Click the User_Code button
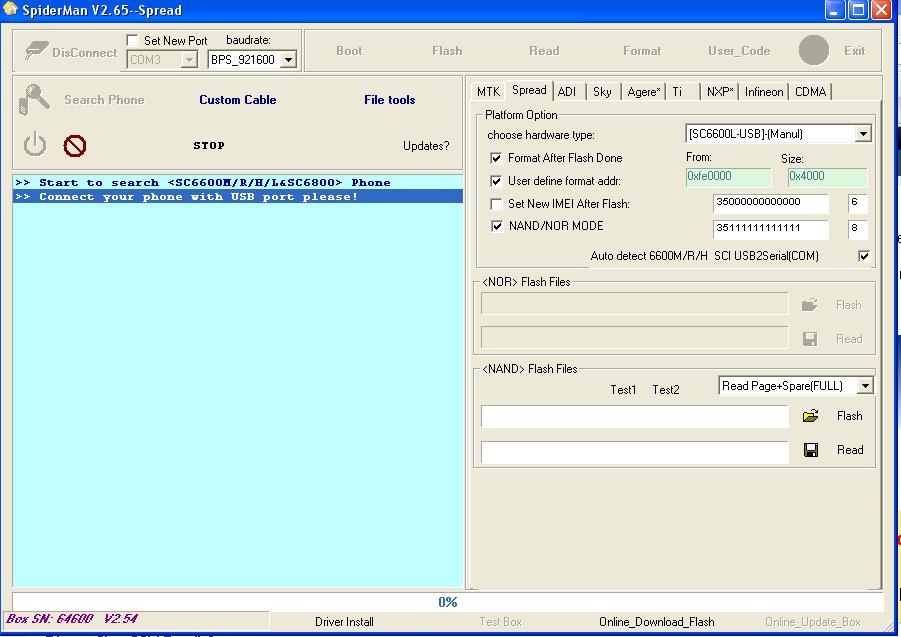The image size is (901, 637). click(x=739, y=51)
